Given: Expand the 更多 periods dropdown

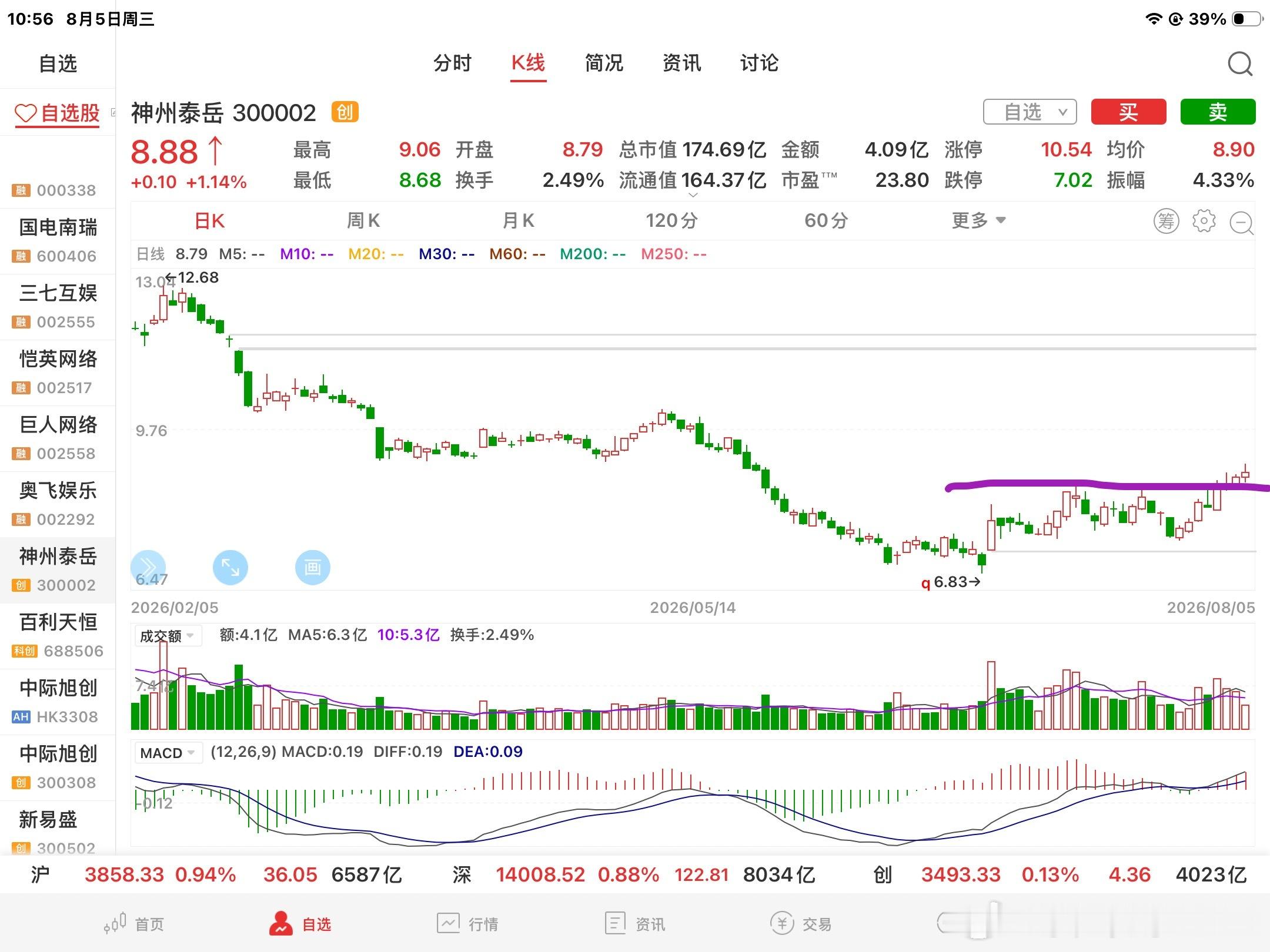Looking at the screenshot, I should (979, 221).
